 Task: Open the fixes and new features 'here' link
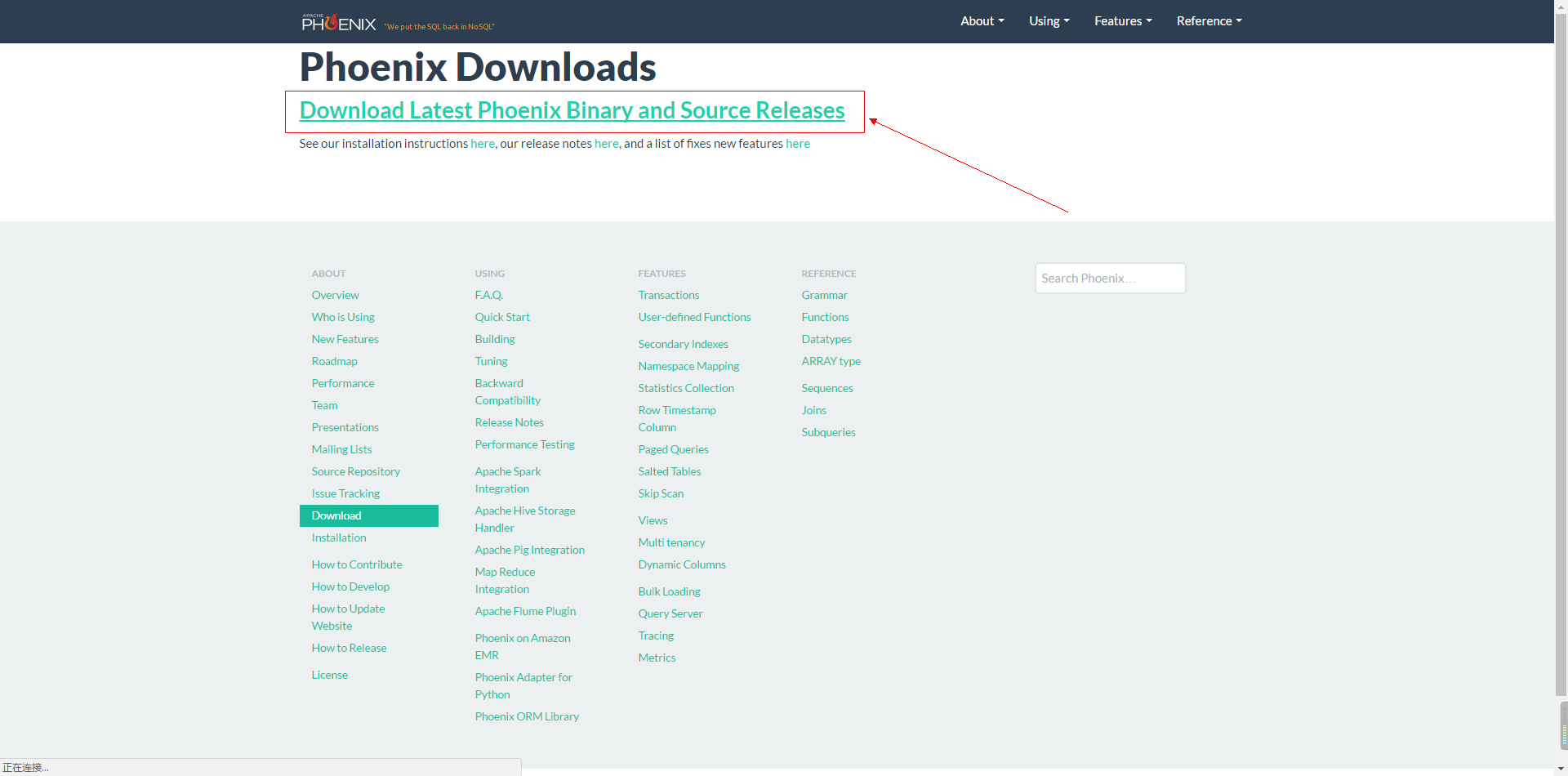click(x=798, y=144)
